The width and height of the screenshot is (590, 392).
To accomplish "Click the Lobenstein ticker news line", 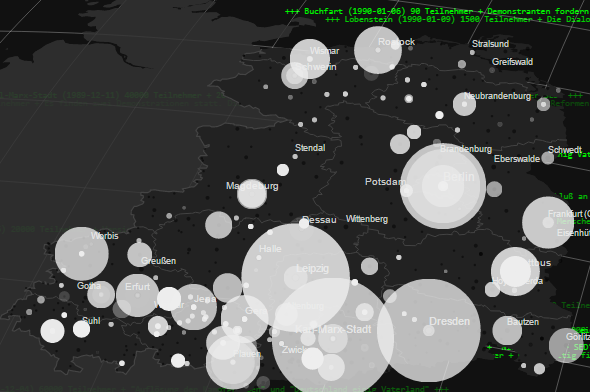I will coord(457,19).
